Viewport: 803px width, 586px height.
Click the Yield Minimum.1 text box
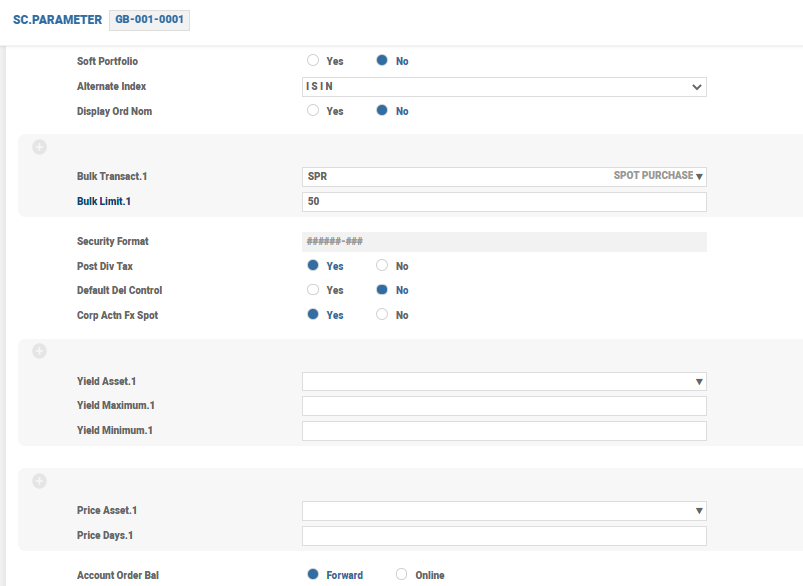click(504, 431)
